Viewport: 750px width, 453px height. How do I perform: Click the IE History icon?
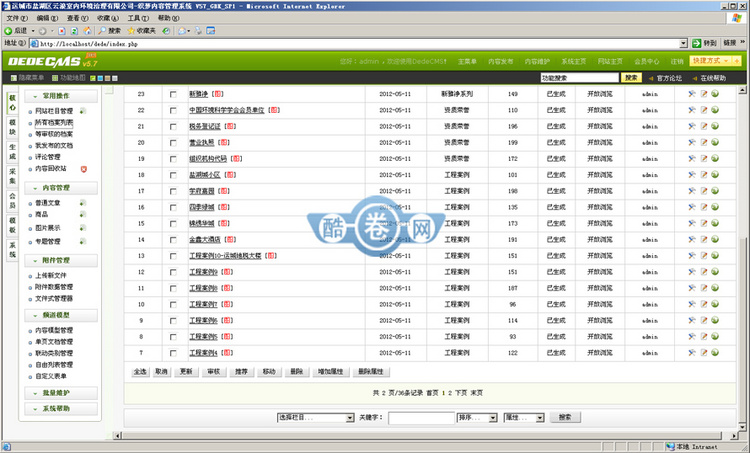166,31
